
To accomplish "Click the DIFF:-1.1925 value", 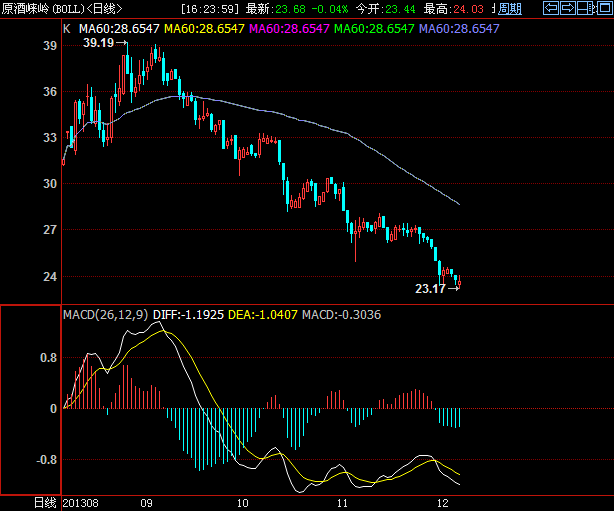I will [x=188, y=315].
